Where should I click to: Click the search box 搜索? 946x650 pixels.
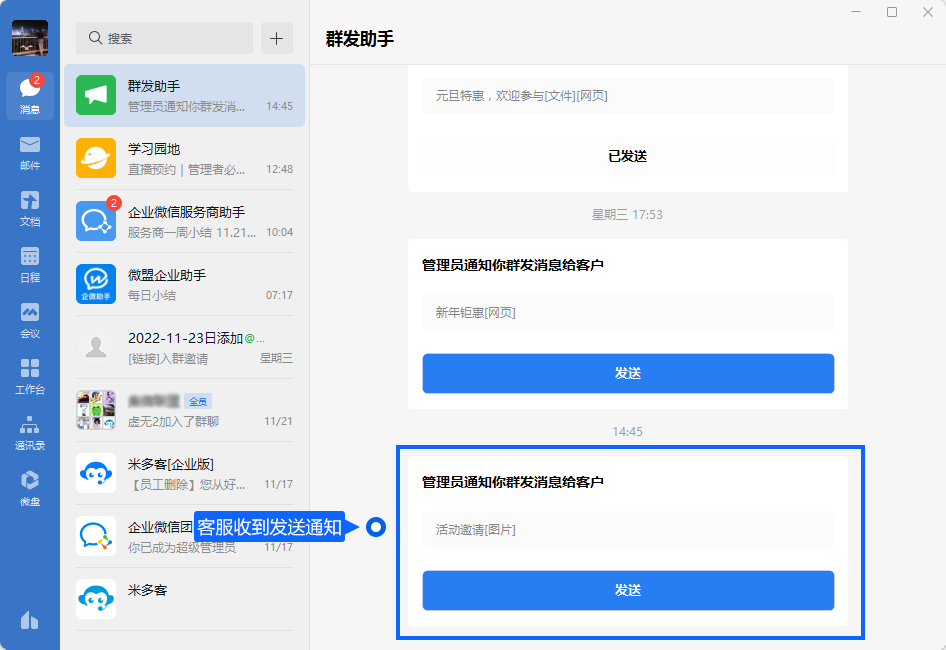pyautogui.click(x=164, y=38)
